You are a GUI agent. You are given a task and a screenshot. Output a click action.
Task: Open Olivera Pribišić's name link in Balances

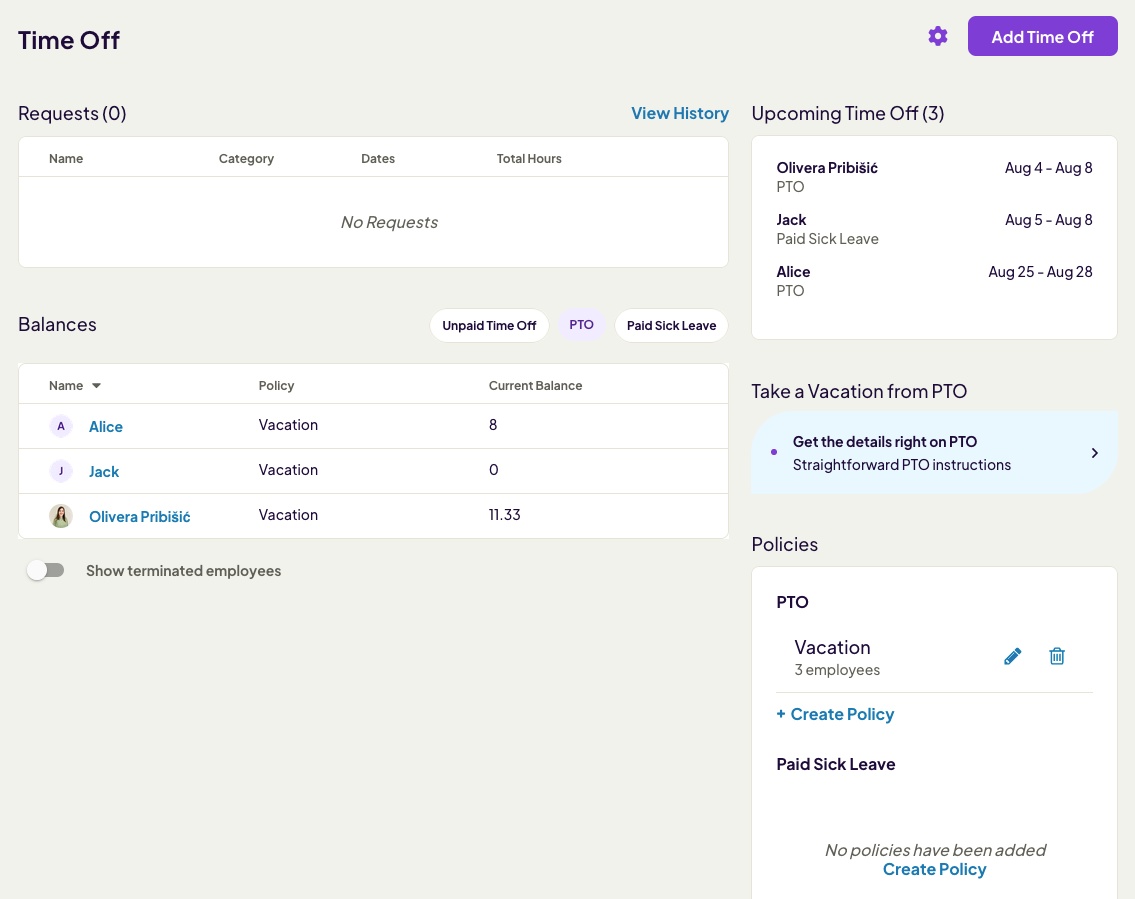[139, 517]
